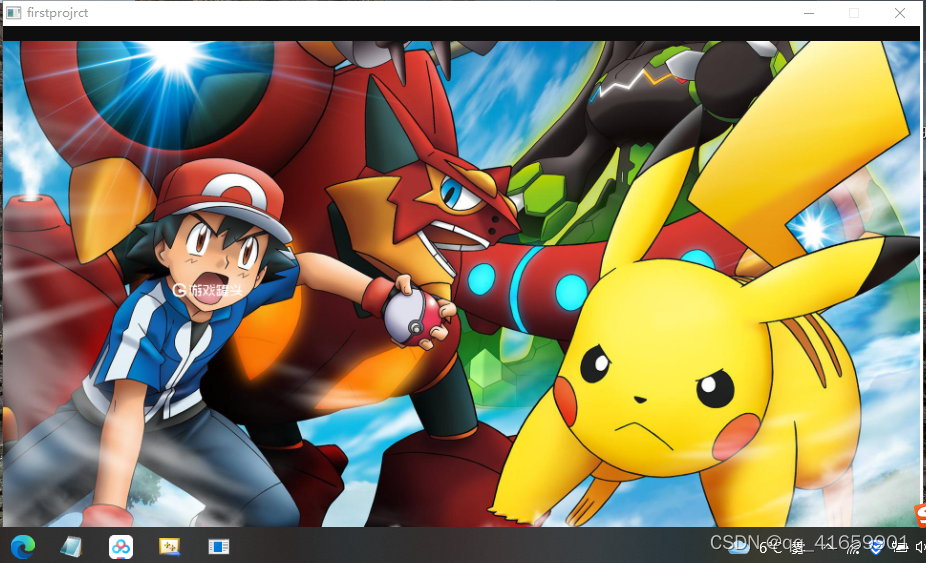Click the firstprojrct window title bar icon
The height and width of the screenshot is (563, 926).
pos(13,13)
